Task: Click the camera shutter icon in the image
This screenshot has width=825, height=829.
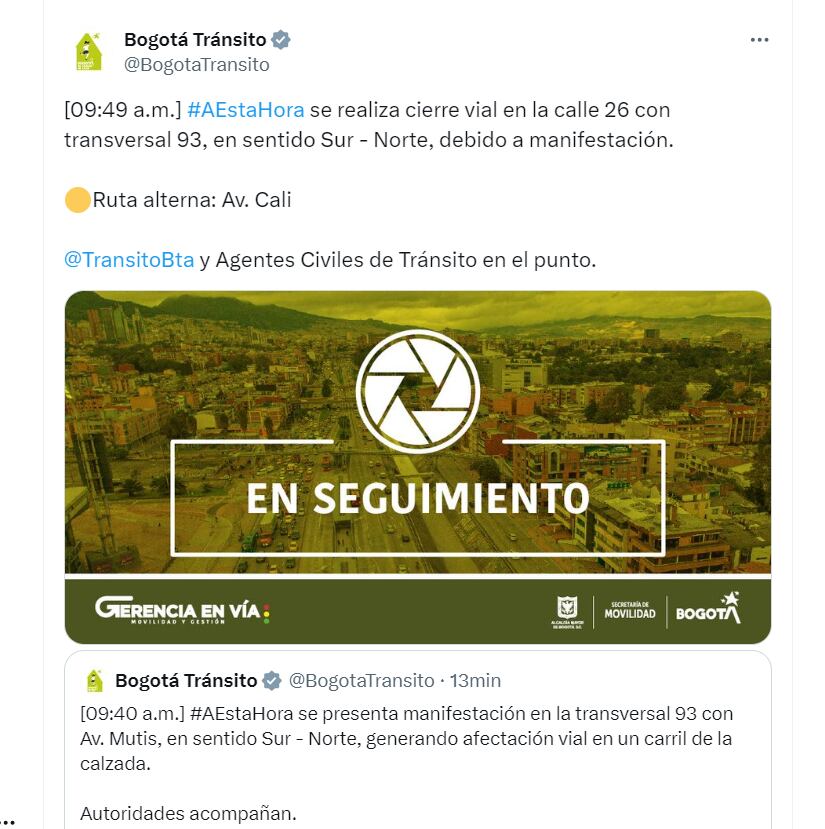Action: [x=418, y=390]
